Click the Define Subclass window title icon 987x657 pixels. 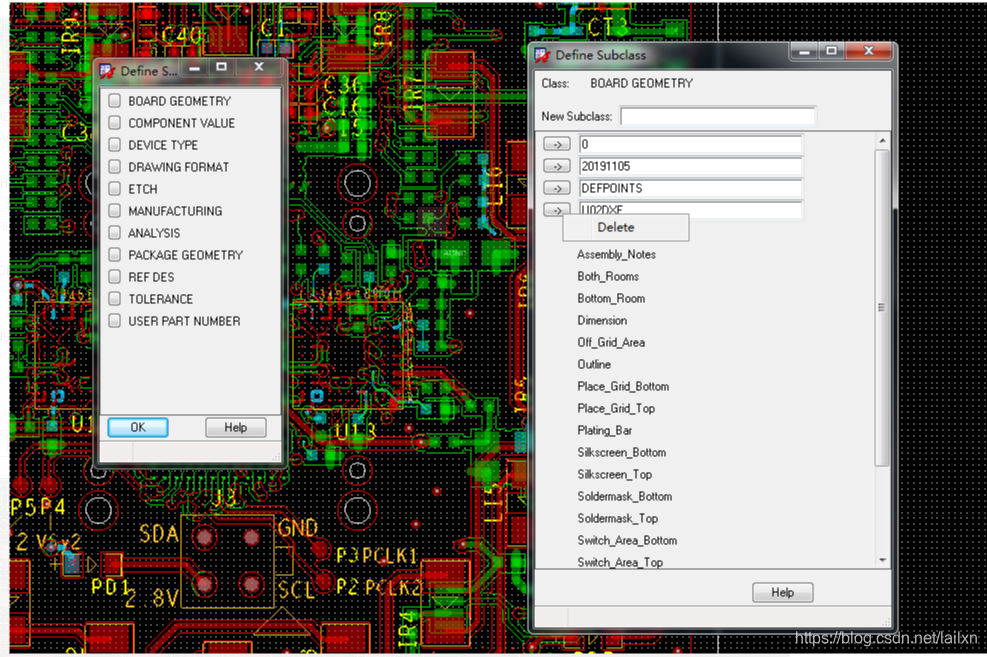(x=543, y=56)
